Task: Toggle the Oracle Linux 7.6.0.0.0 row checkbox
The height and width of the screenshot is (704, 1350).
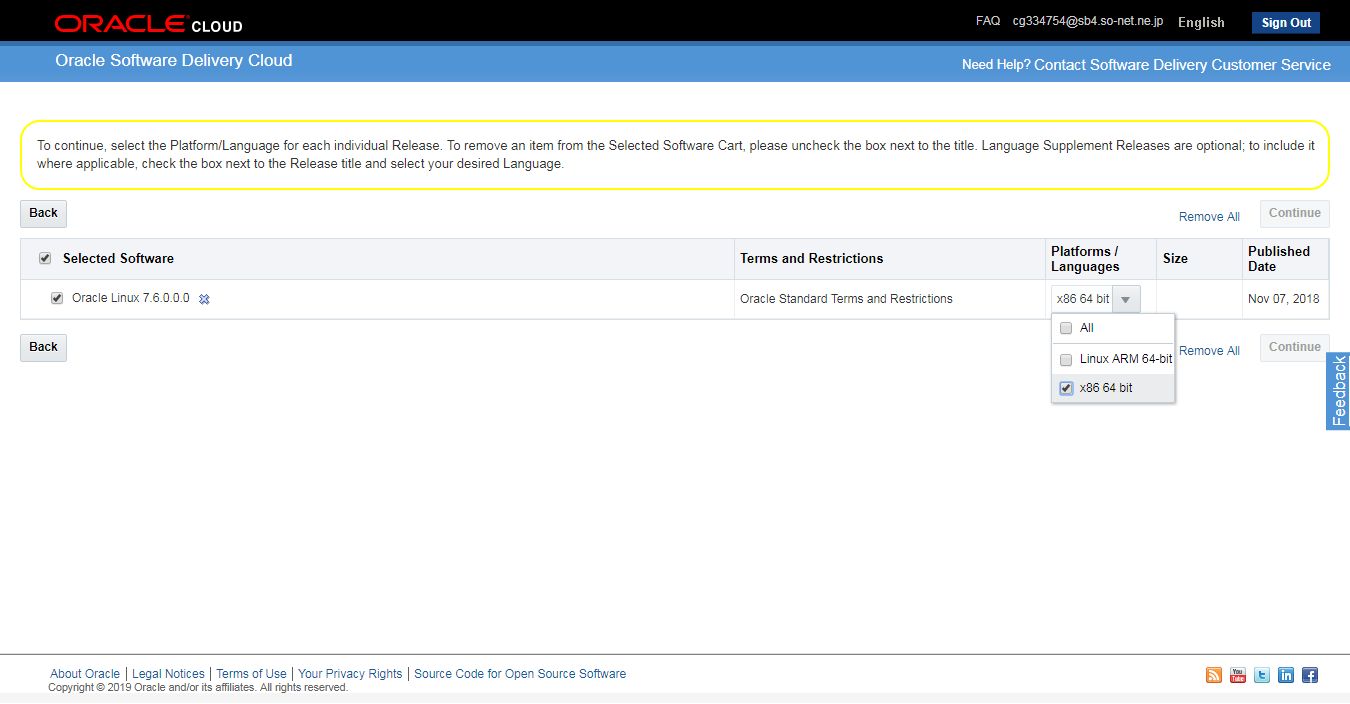Action: click(56, 297)
